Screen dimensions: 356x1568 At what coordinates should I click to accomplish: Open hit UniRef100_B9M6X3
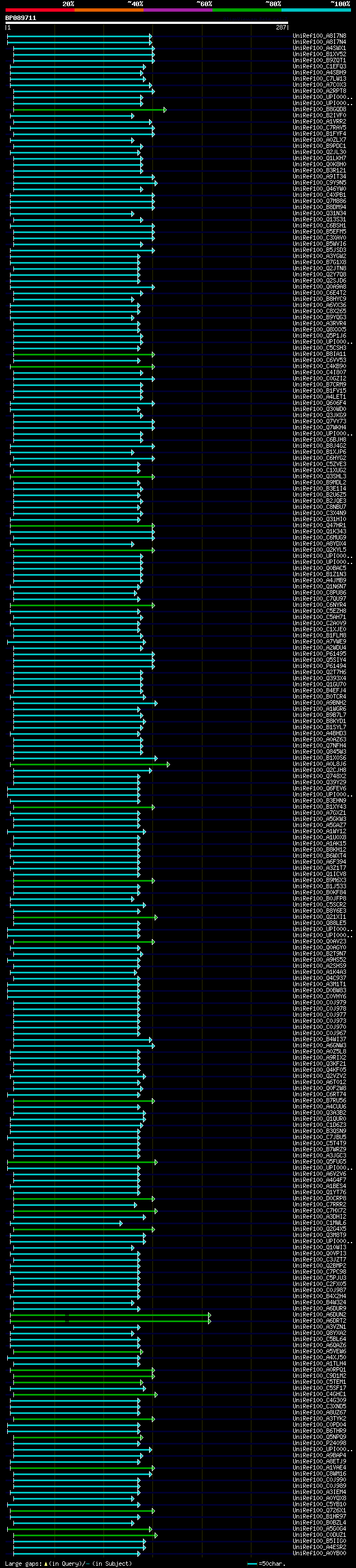(x=319, y=880)
